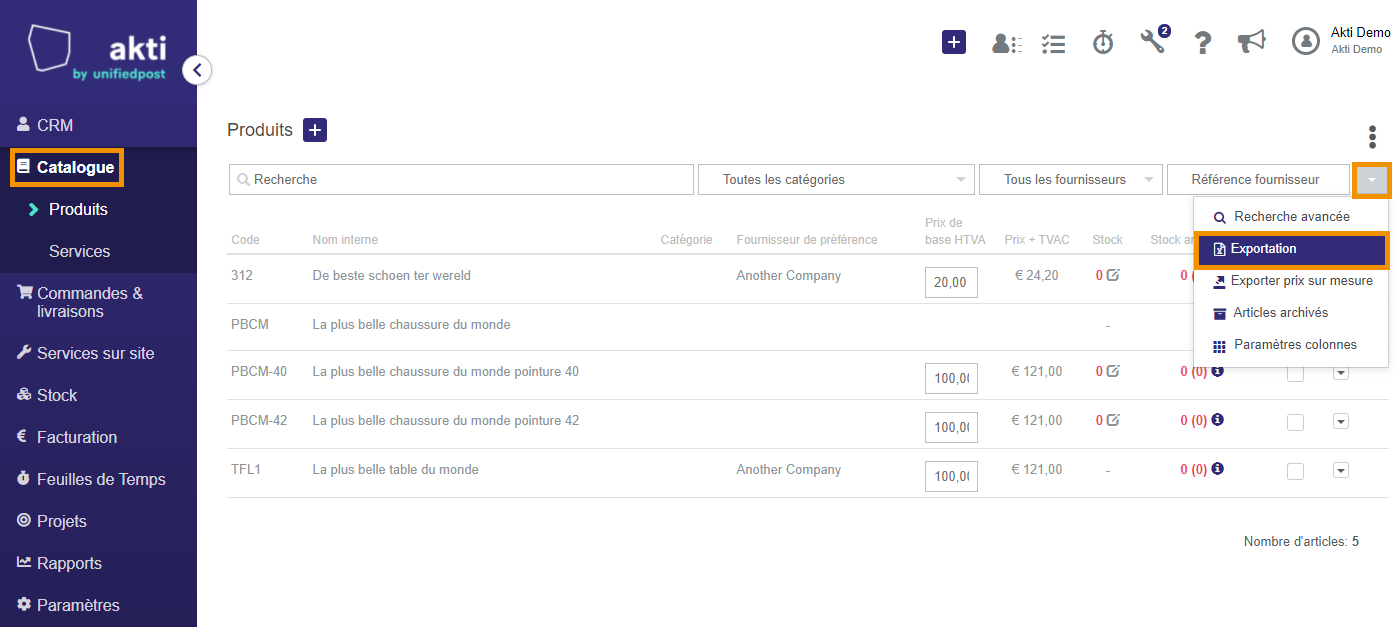Show stock info for PBCM-40

pyautogui.click(x=1217, y=371)
